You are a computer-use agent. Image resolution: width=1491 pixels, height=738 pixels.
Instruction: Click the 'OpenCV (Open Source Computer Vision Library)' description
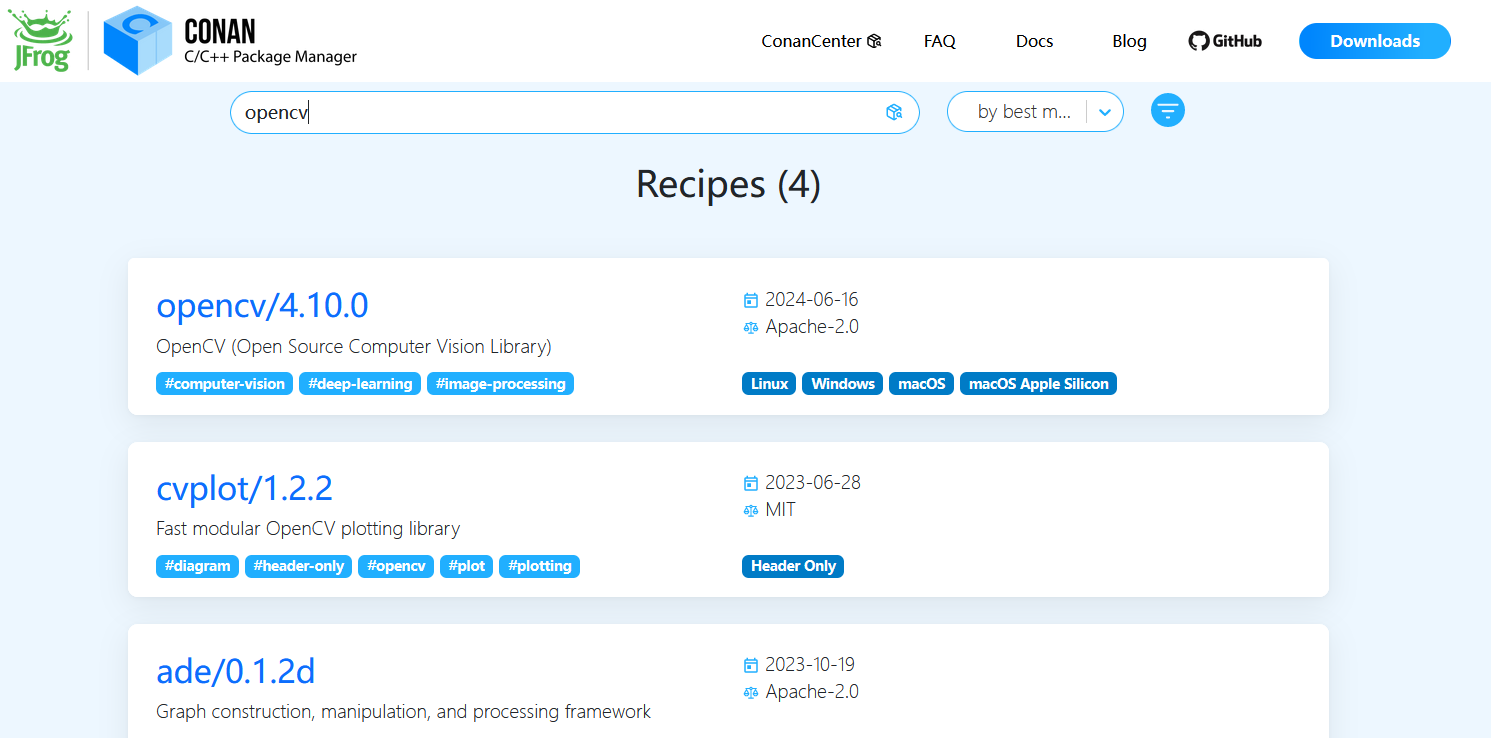click(354, 347)
